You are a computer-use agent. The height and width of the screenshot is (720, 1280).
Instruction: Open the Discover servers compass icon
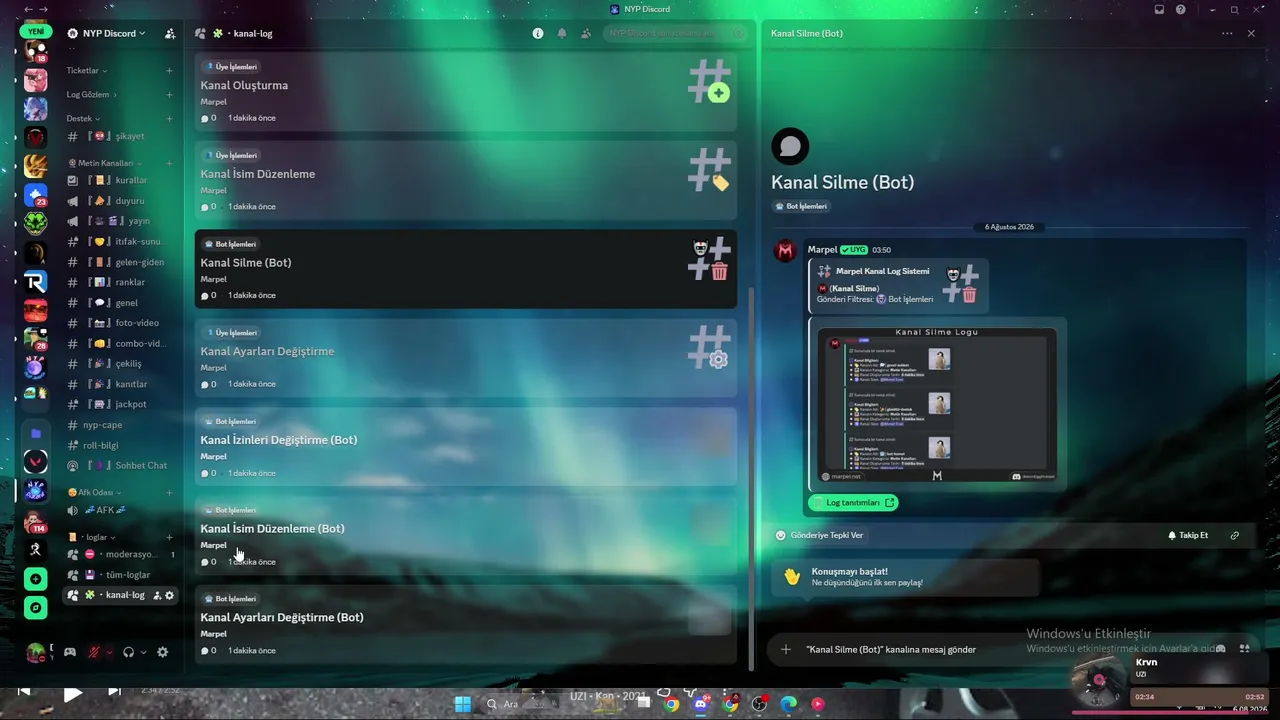36,607
